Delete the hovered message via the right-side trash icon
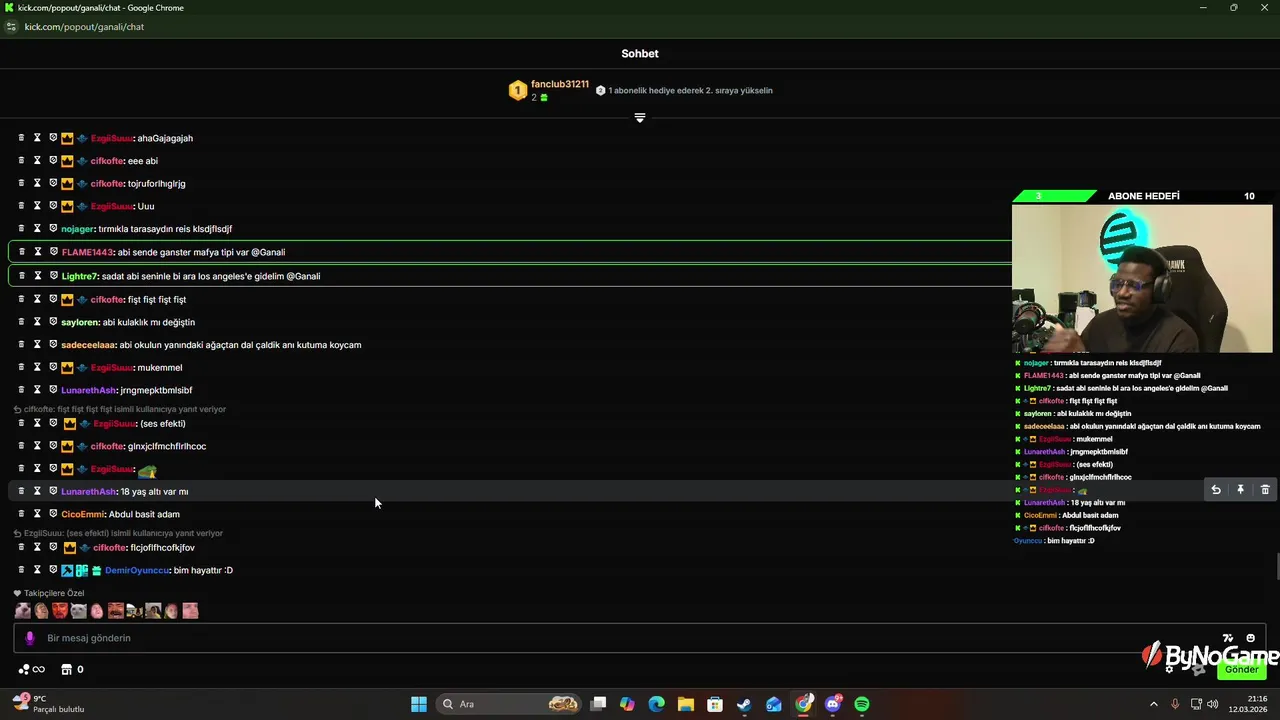1280x720 pixels. [x=1265, y=490]
